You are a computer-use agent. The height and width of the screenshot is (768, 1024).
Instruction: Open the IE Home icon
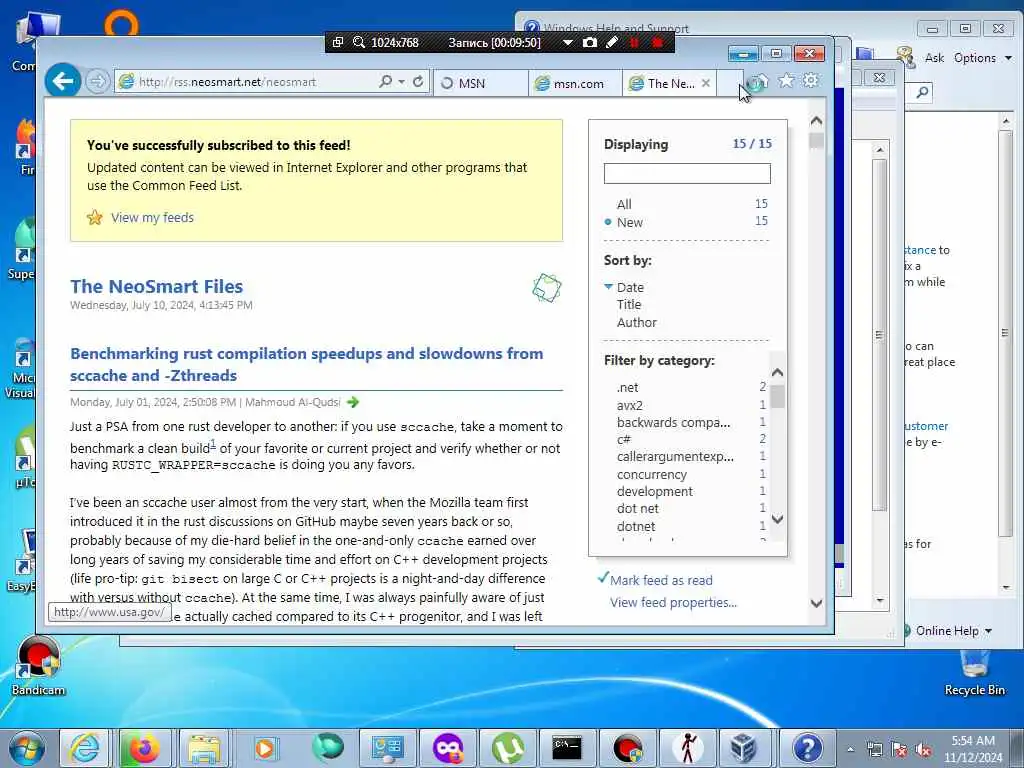pos(759,81)
